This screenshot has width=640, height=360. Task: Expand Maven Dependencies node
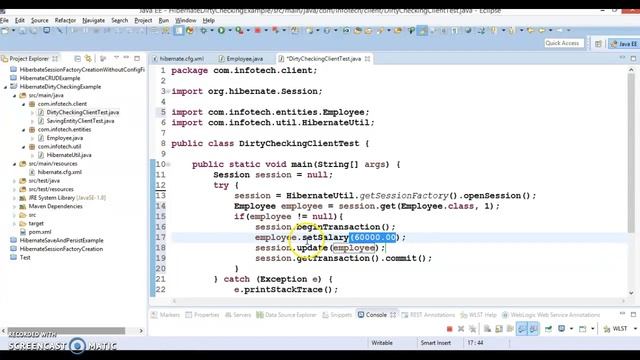15,207
